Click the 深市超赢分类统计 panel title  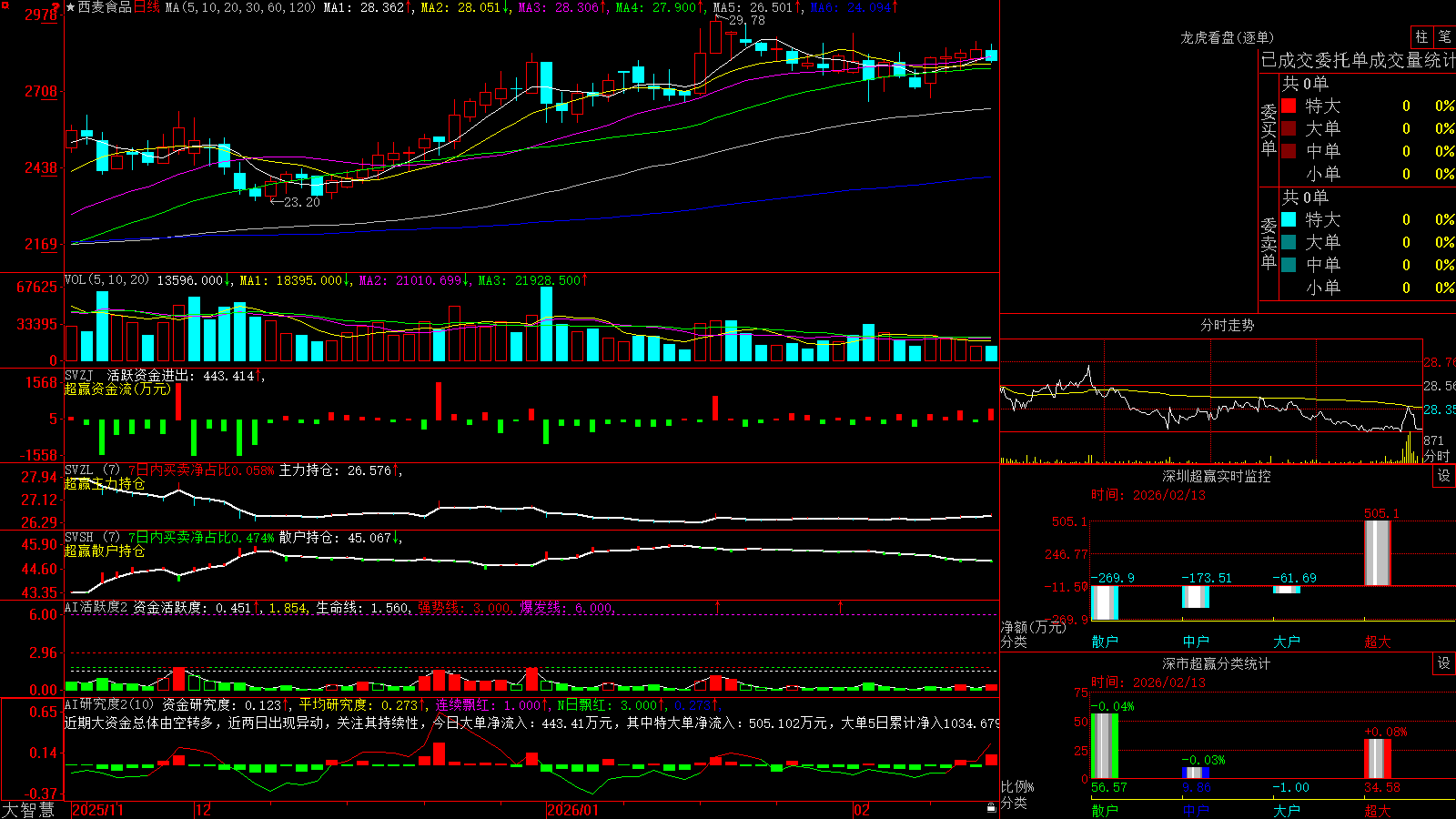tap(1216, 663)
